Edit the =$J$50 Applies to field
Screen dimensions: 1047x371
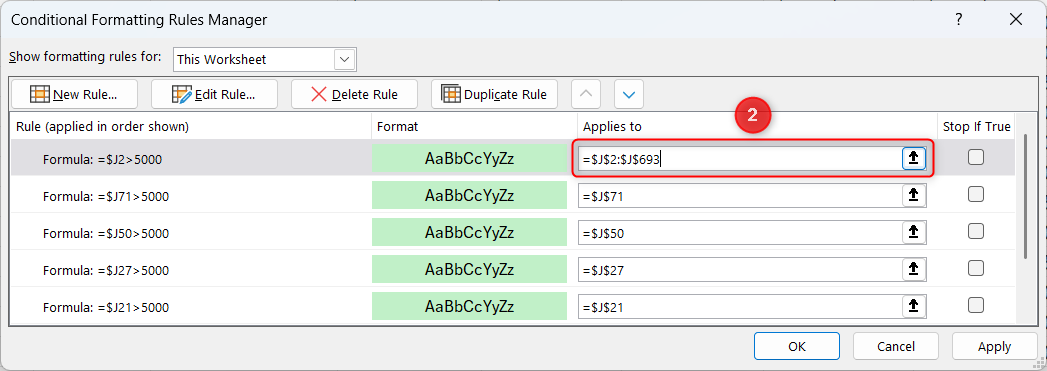(x=740, y=232)
